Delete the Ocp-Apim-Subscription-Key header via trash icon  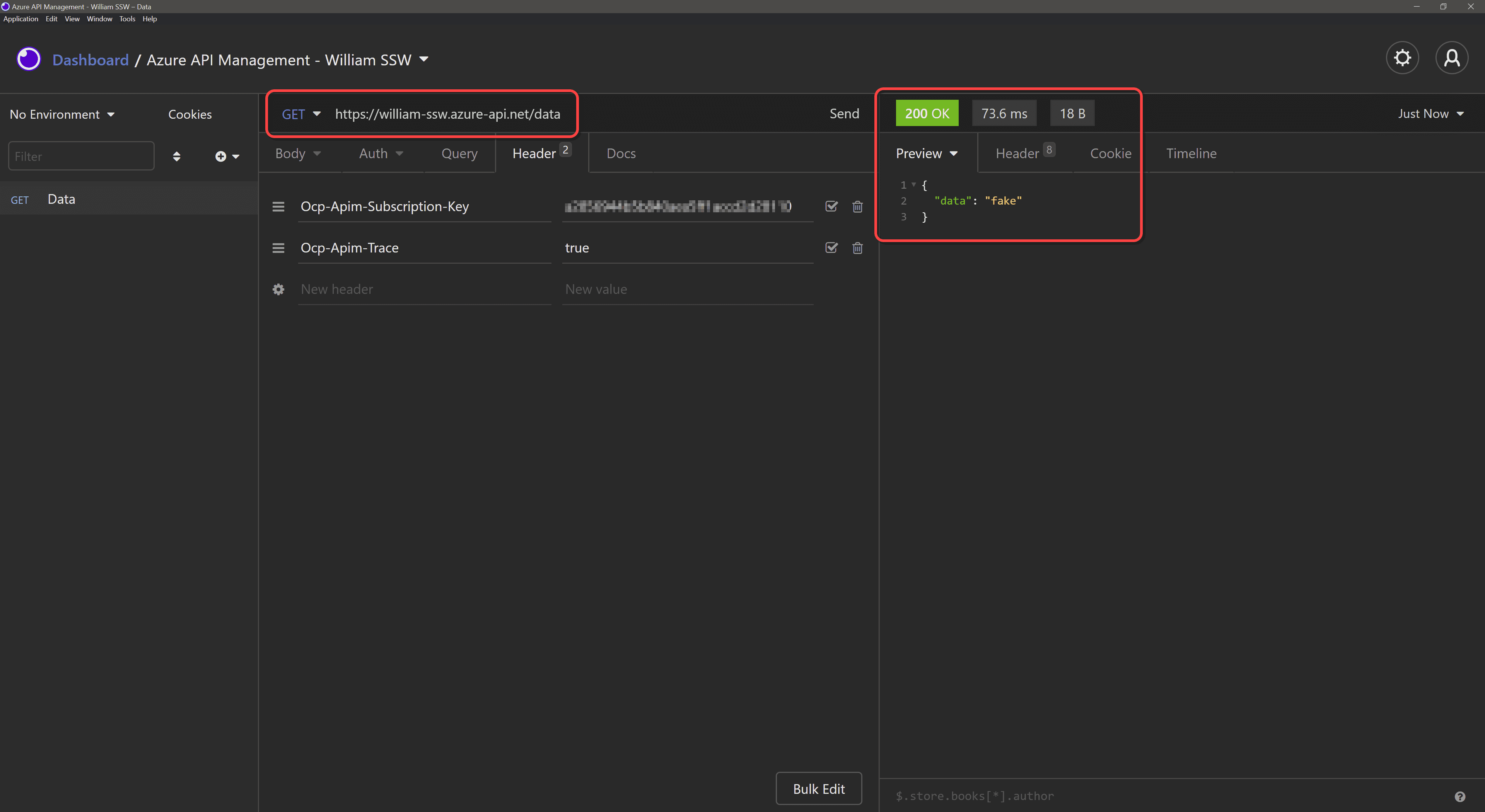[x=857, y=207]
